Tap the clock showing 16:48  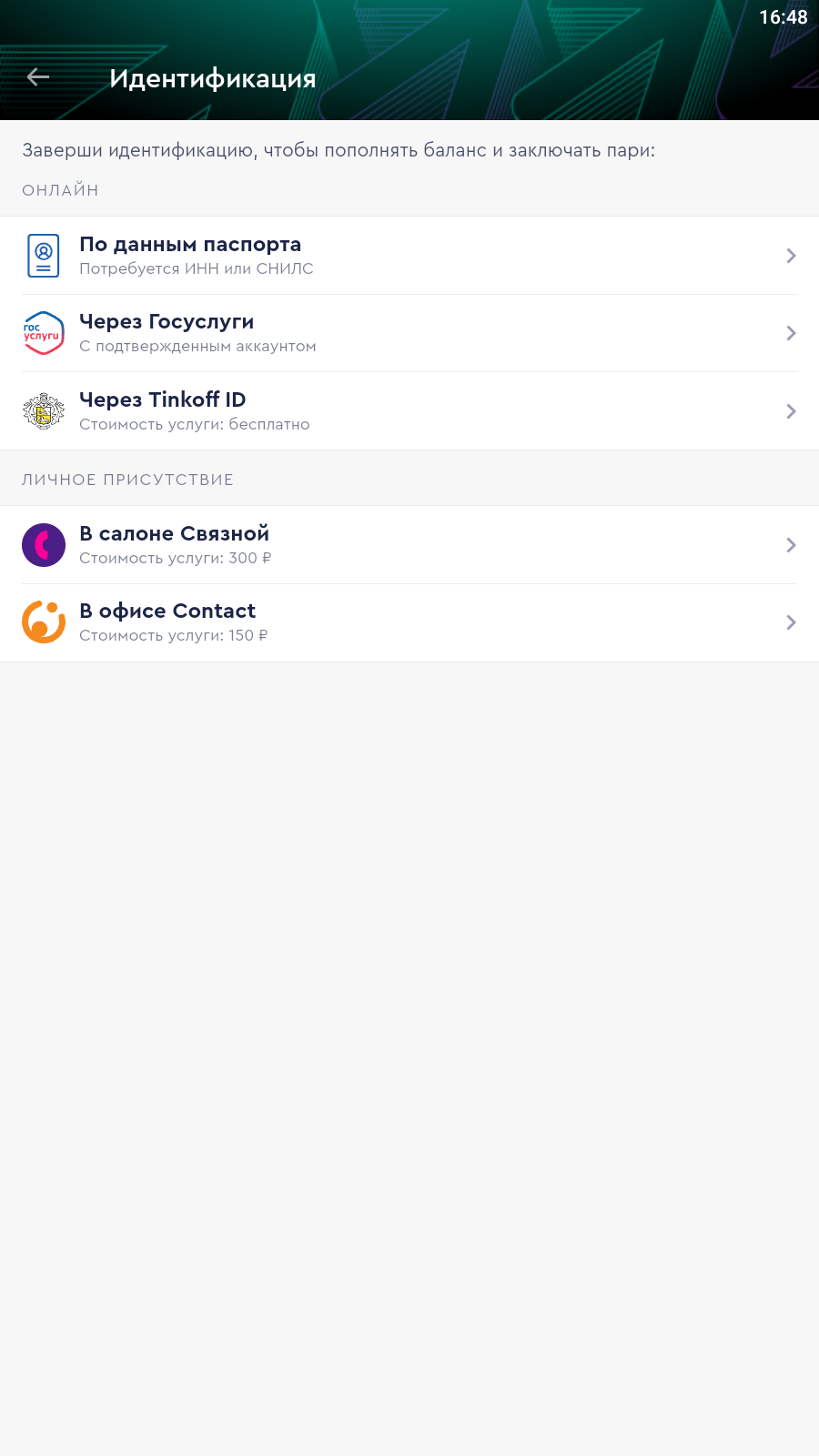(x=783, y=17)
